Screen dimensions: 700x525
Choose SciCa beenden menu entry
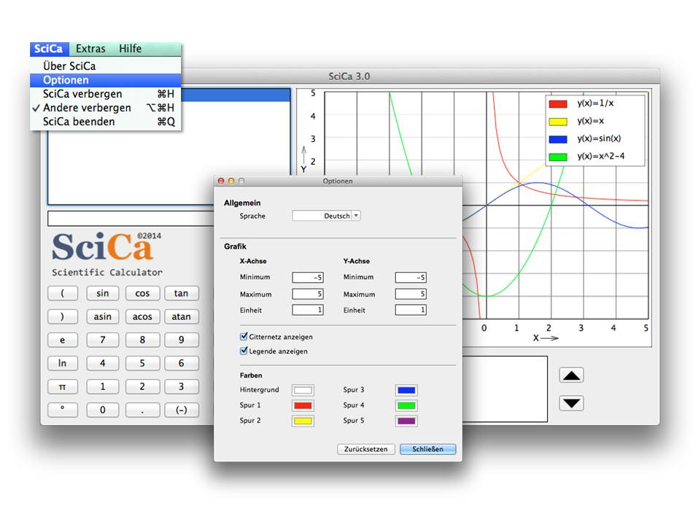[x=79, y=122]
